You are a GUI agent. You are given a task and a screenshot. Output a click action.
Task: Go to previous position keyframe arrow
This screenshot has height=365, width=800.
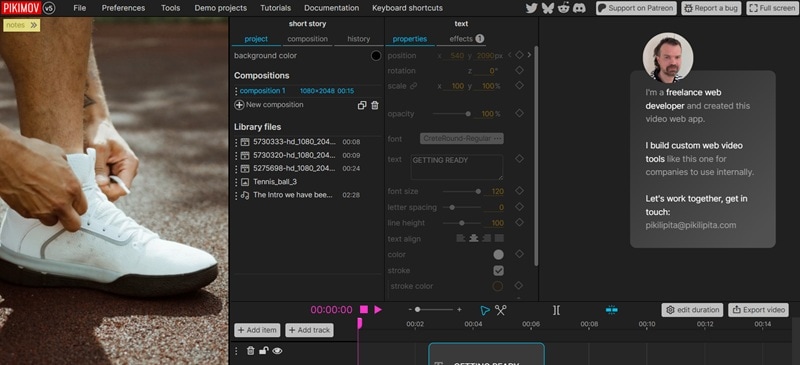coord(509,55)
